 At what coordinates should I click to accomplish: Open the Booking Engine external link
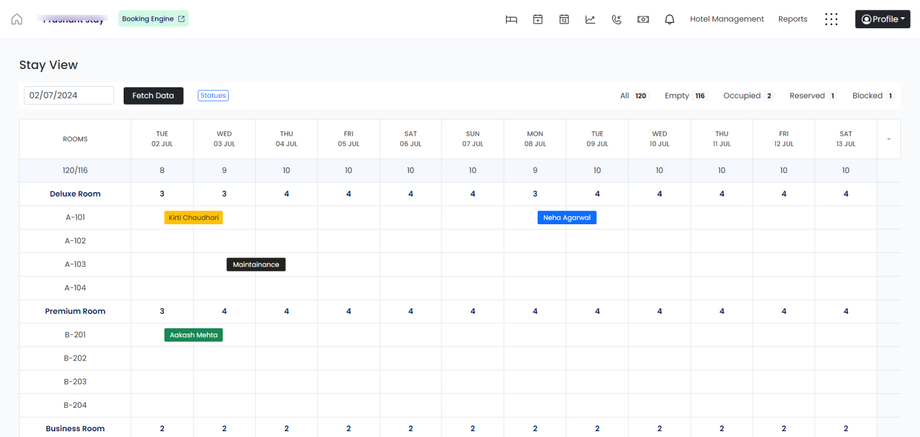tap(153, 19)
